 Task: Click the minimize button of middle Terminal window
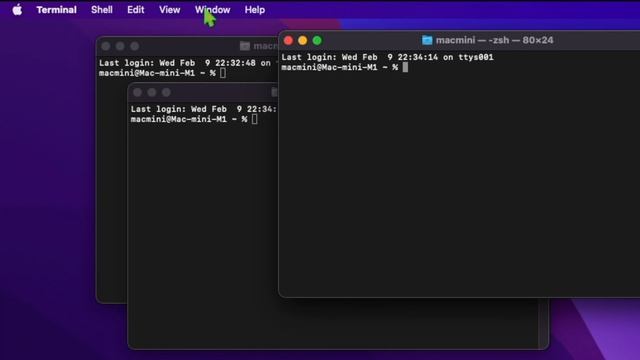(152, 92)
